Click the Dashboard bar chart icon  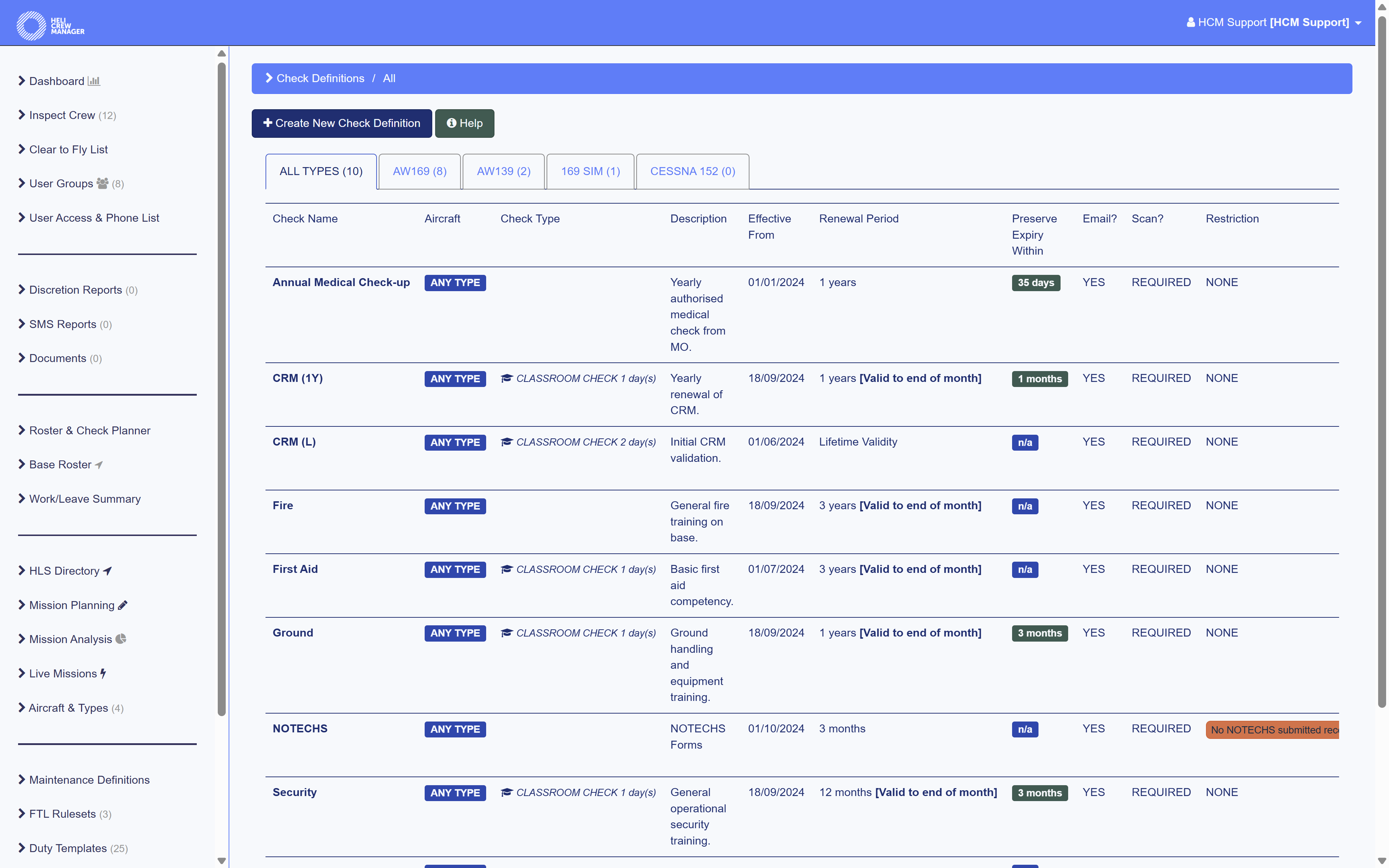[x=94, y=81]
